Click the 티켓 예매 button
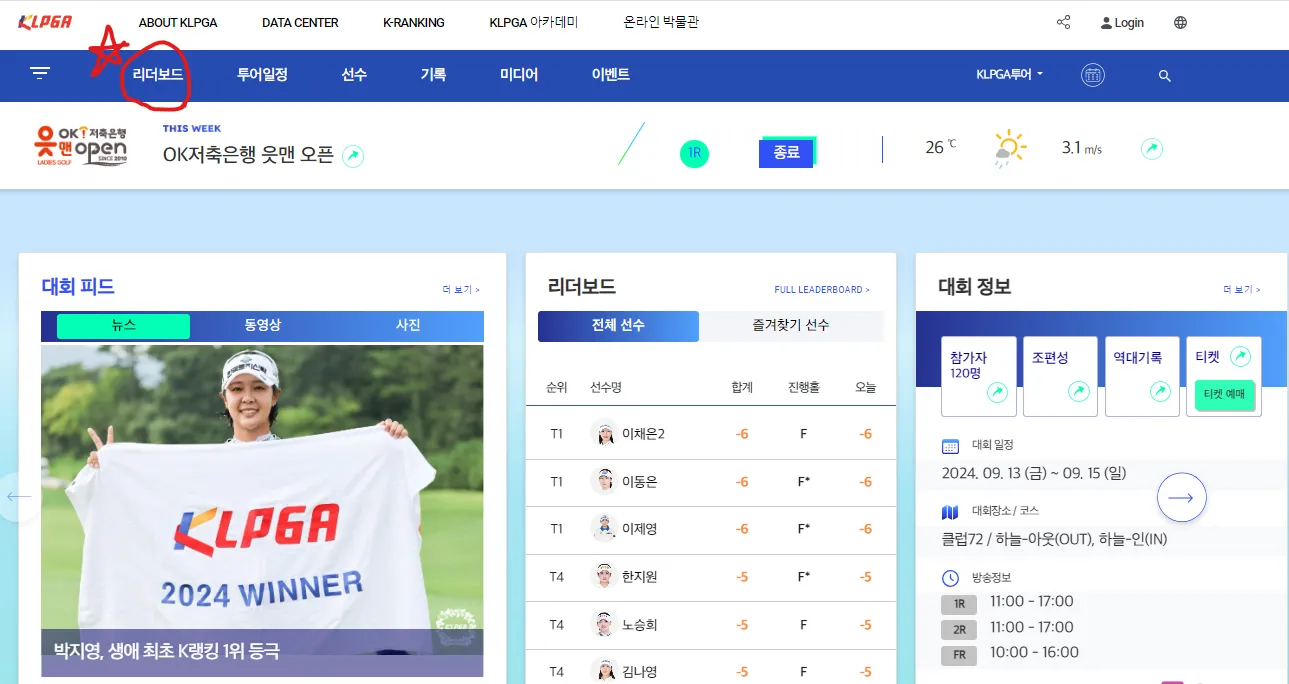 tap(1222, 396)
